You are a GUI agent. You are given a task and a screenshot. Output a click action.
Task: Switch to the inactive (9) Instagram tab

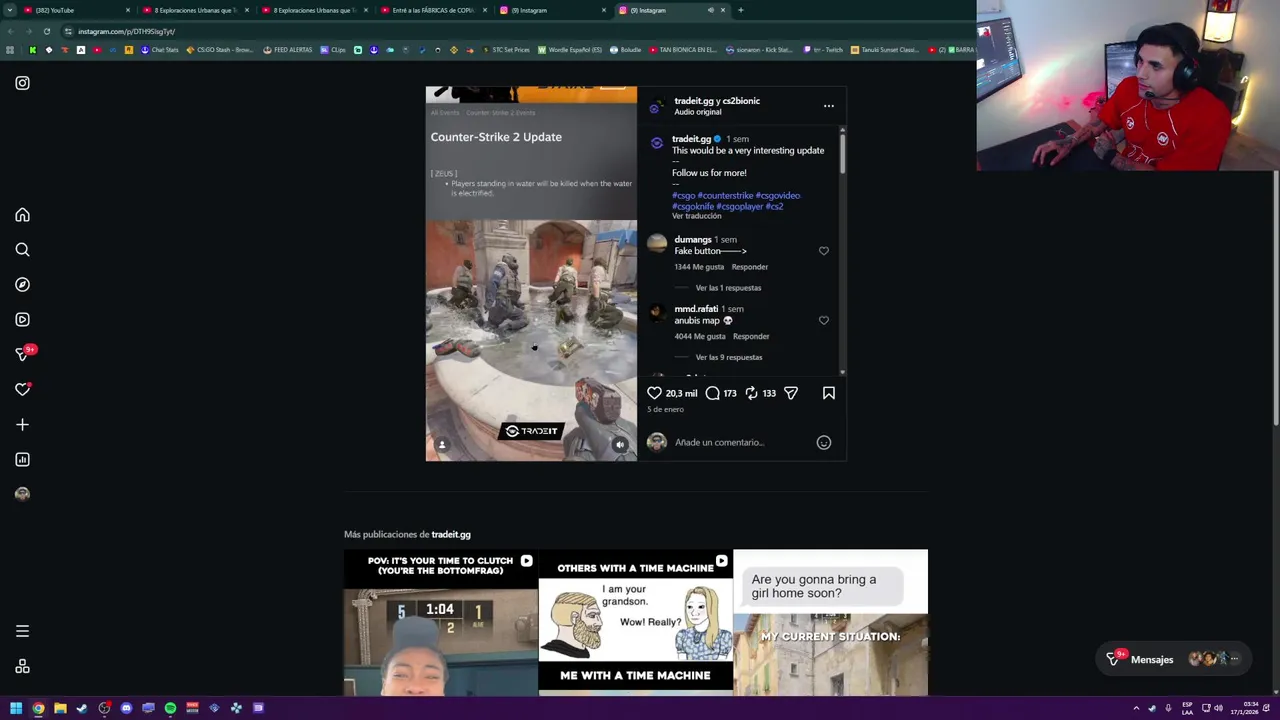click(x=552, y=10)
